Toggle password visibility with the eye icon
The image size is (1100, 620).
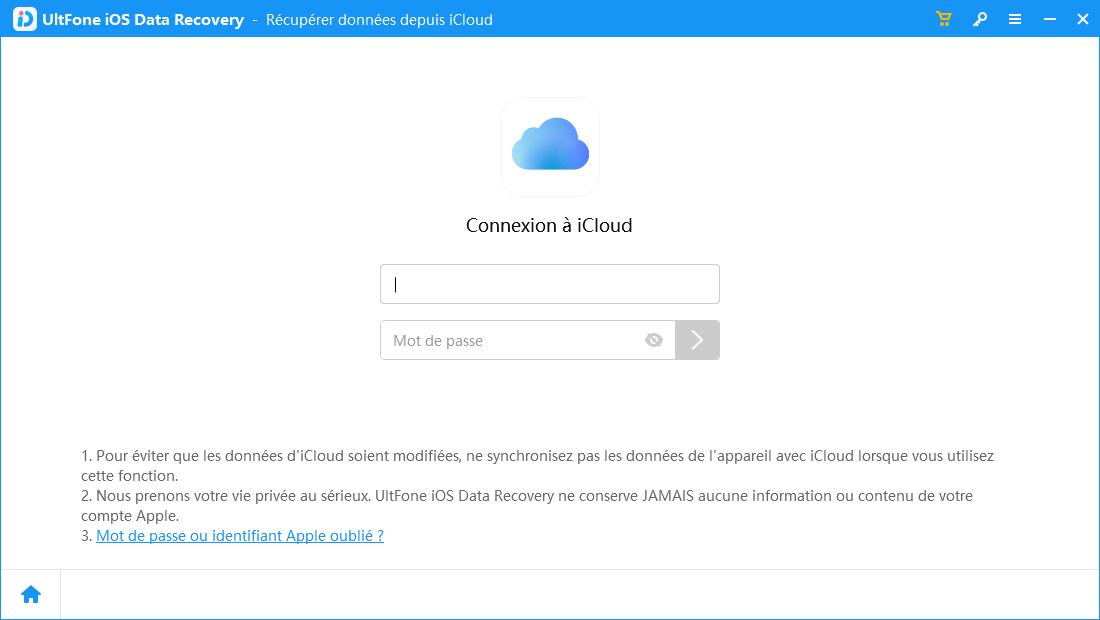click(x=654, y=340)
